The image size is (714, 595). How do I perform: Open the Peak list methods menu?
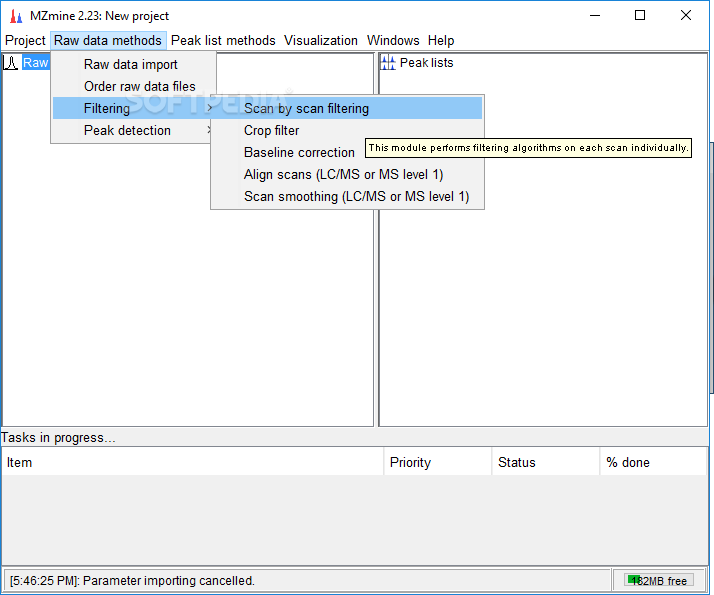point(223,41)
